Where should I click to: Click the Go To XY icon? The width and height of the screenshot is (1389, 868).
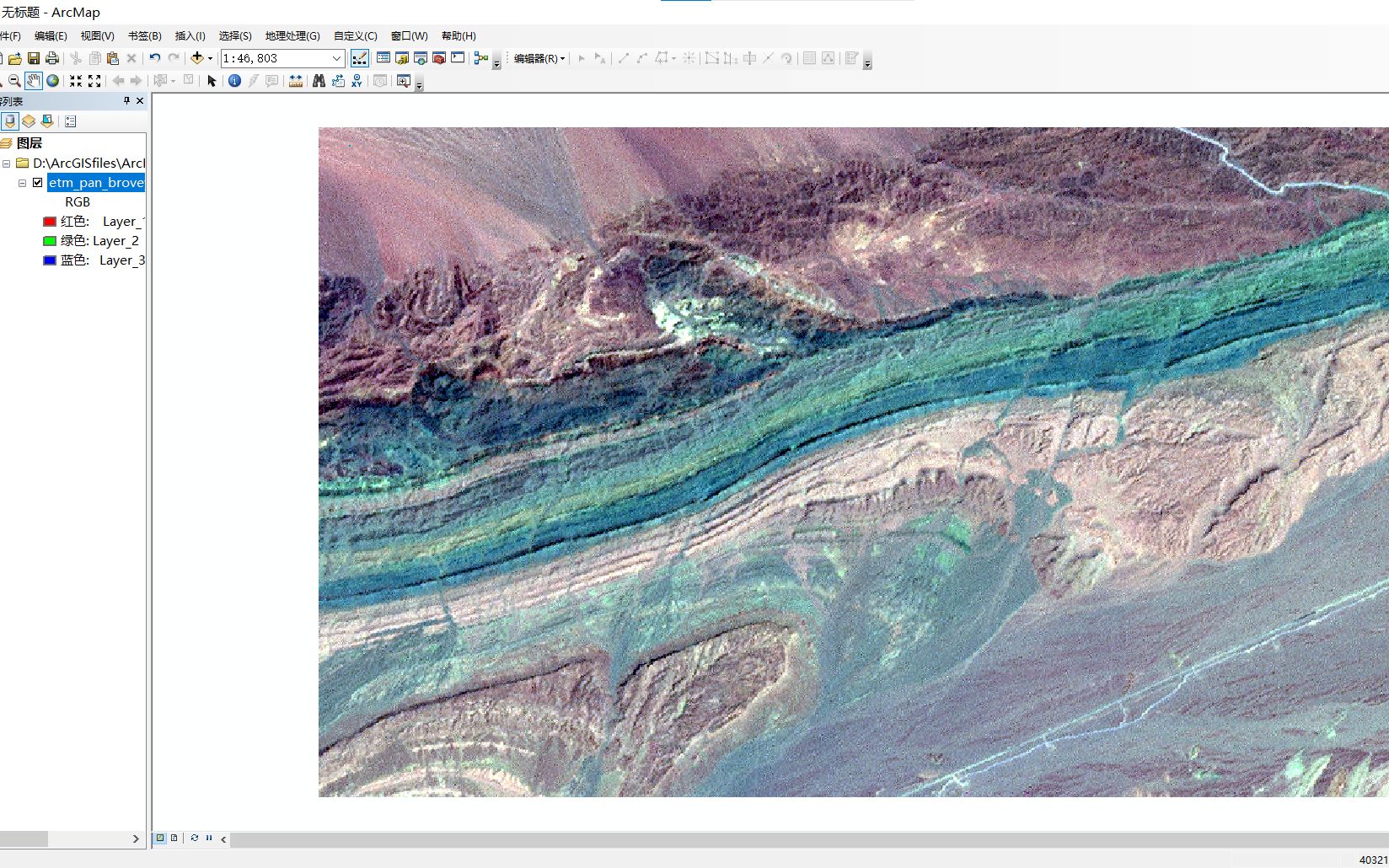point(357,81)
